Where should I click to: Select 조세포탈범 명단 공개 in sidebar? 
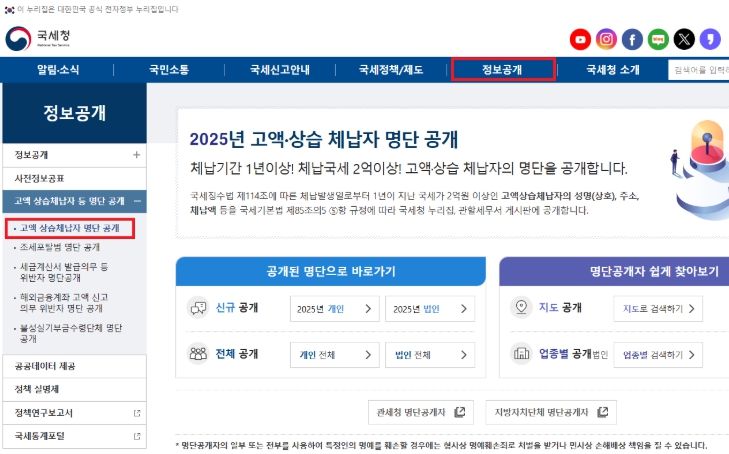[60, 247]
